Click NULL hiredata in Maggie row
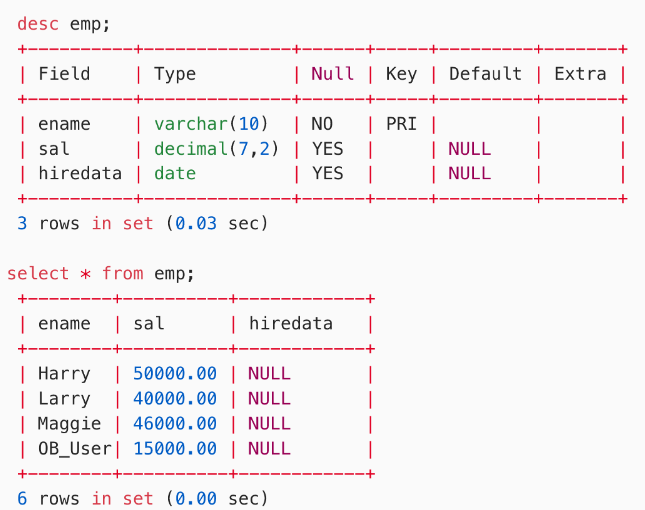 pos(269,424)
